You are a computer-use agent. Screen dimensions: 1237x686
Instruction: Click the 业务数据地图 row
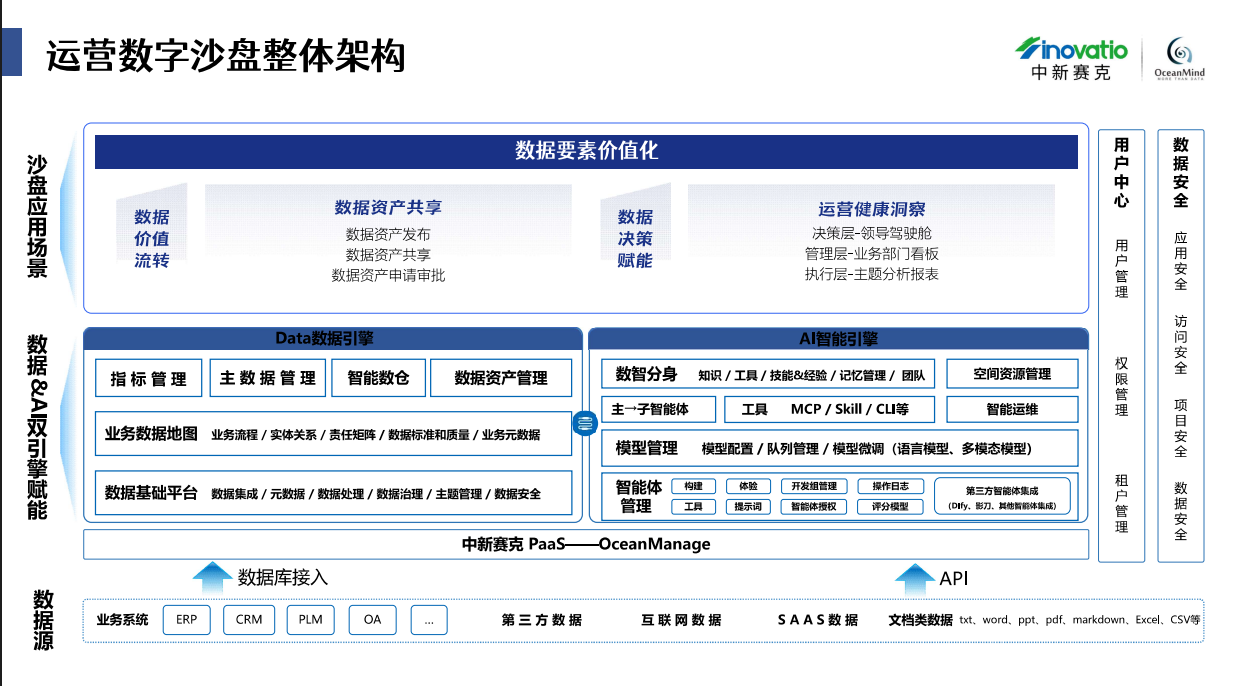coord(333,434)
